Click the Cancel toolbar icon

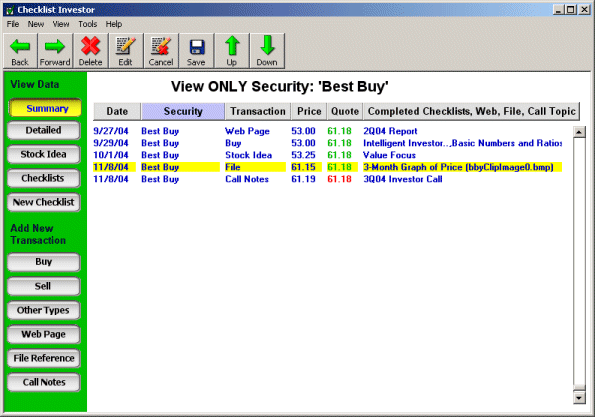(161, 46)
